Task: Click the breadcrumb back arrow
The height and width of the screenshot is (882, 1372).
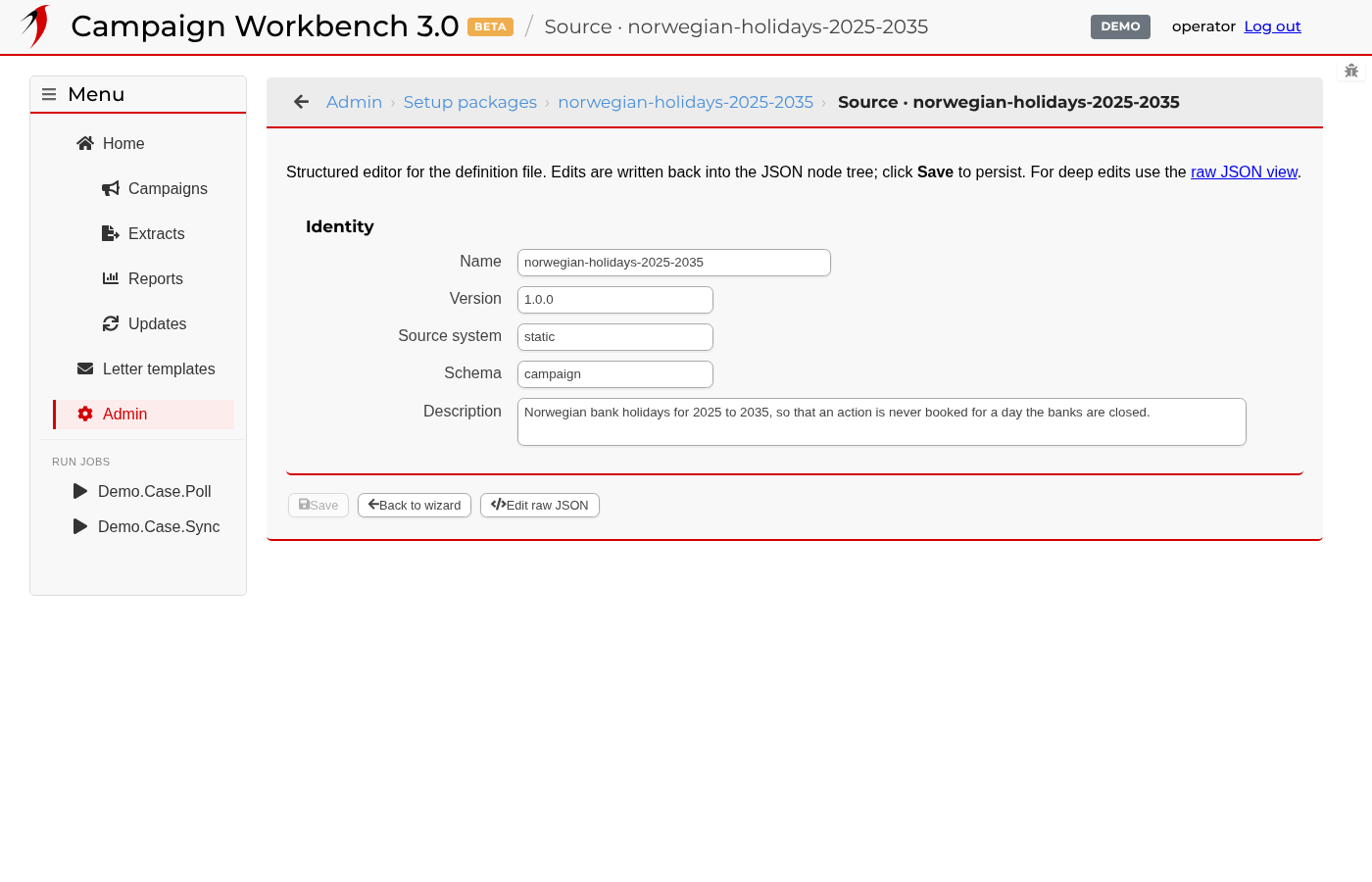Action: 302,102
